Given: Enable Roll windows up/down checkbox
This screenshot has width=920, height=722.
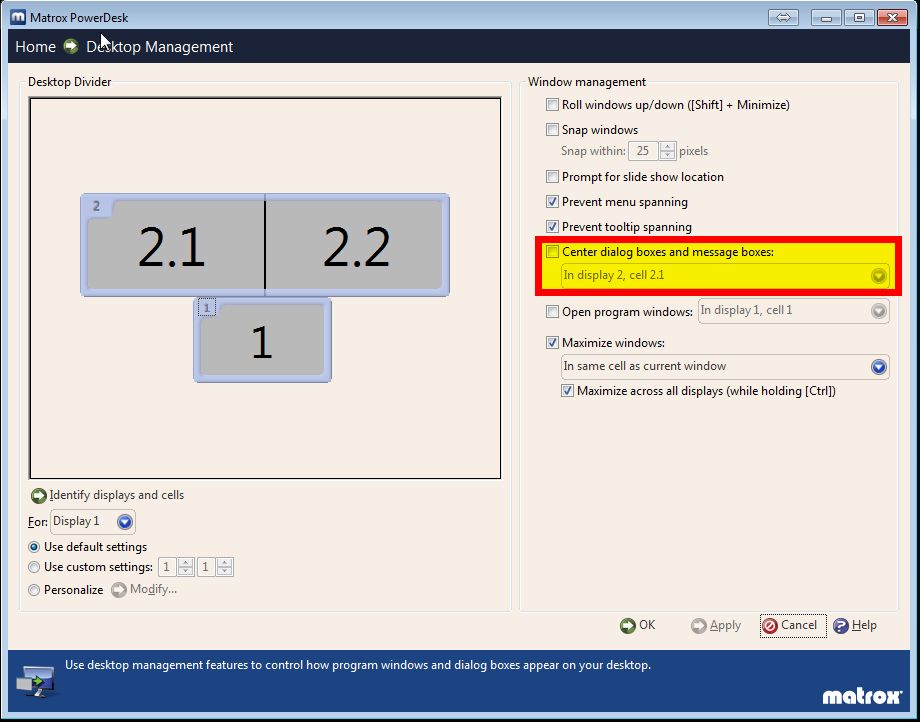Looking at the screenshot, I should 552,104.
